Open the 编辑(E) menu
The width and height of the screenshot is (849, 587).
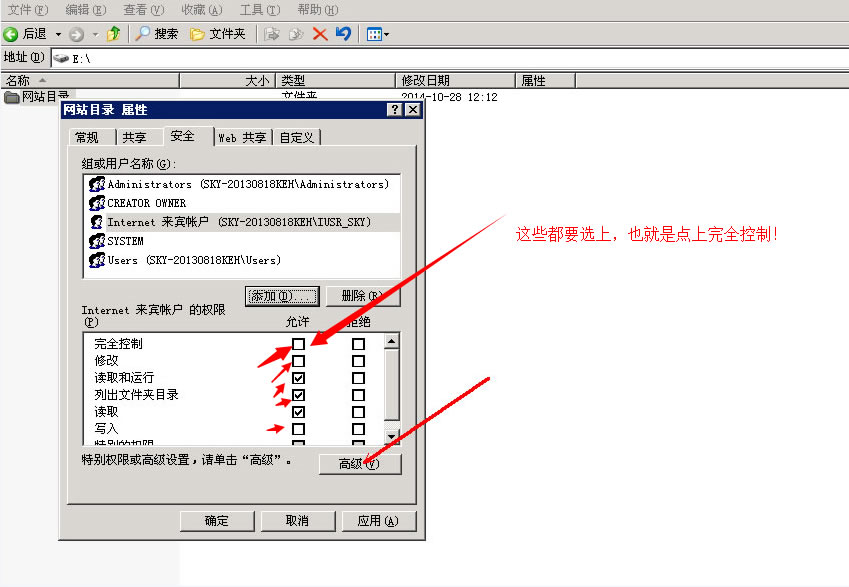[86, 10]
